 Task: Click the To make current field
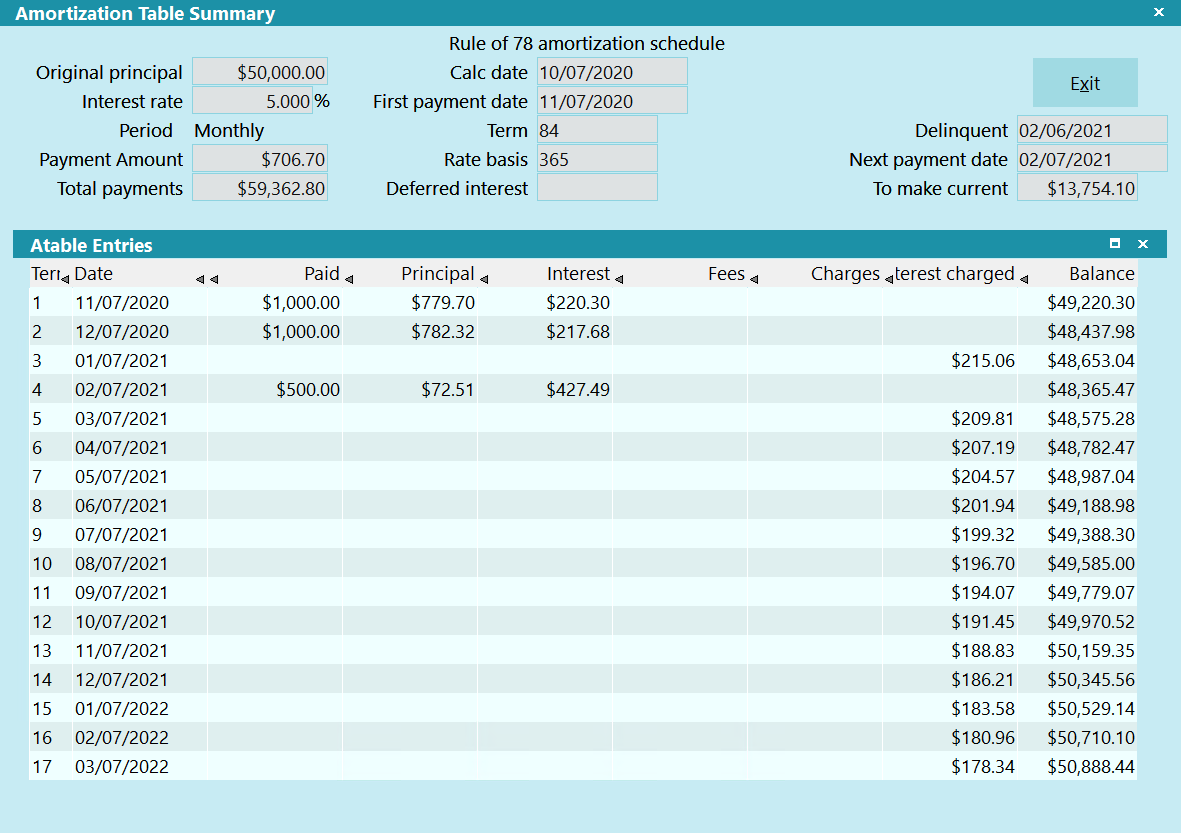tap(1077, 188)
